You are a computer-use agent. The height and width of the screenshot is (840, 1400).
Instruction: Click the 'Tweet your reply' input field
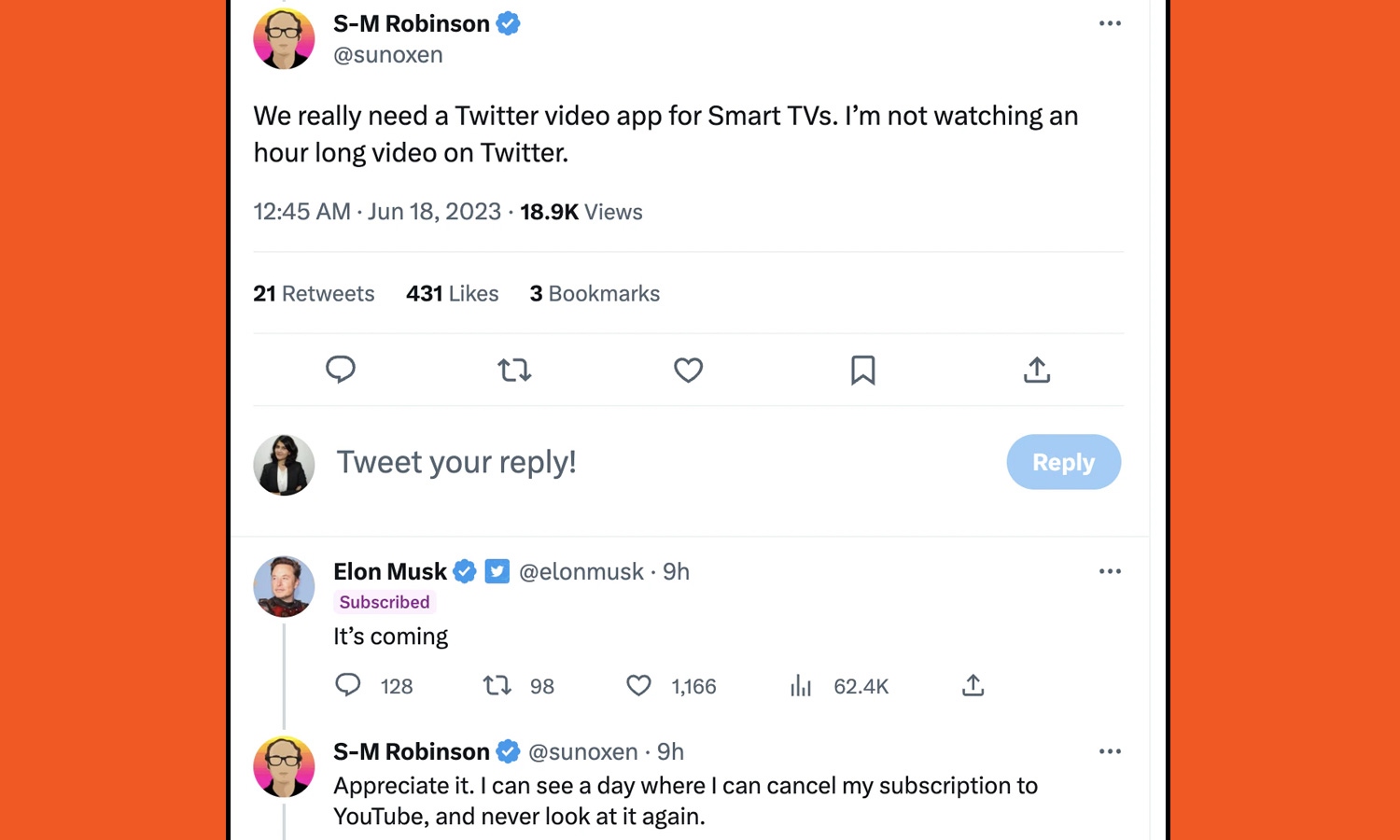(x=456, y=462)
